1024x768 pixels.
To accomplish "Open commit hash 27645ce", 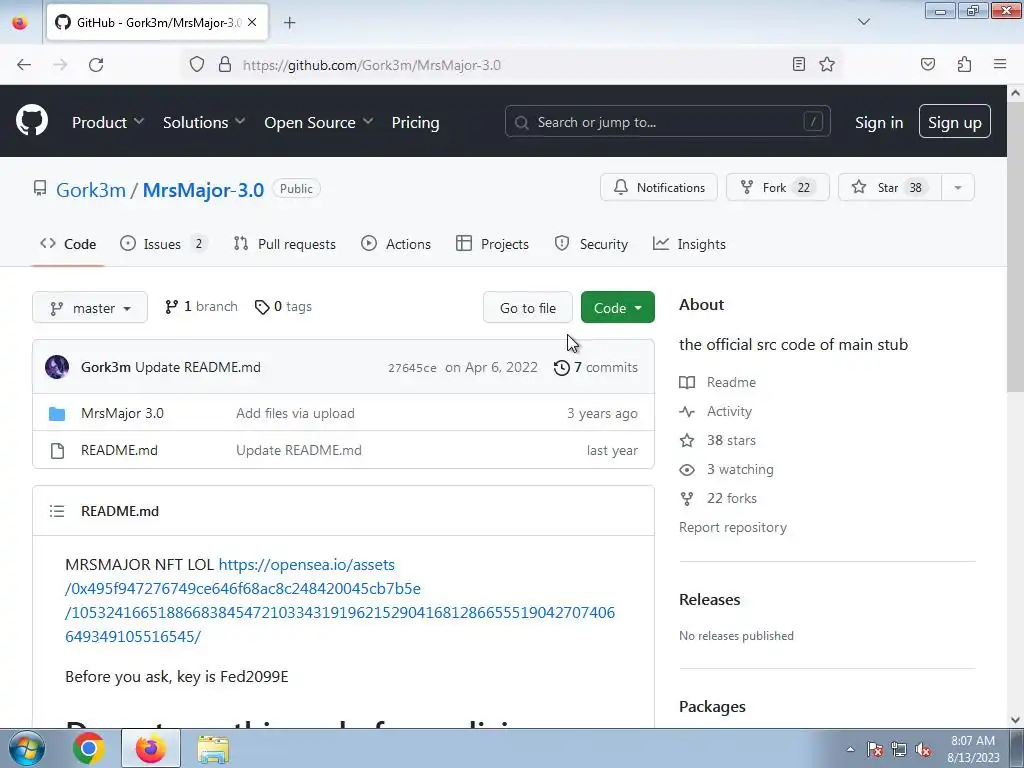I will point(412,368).
